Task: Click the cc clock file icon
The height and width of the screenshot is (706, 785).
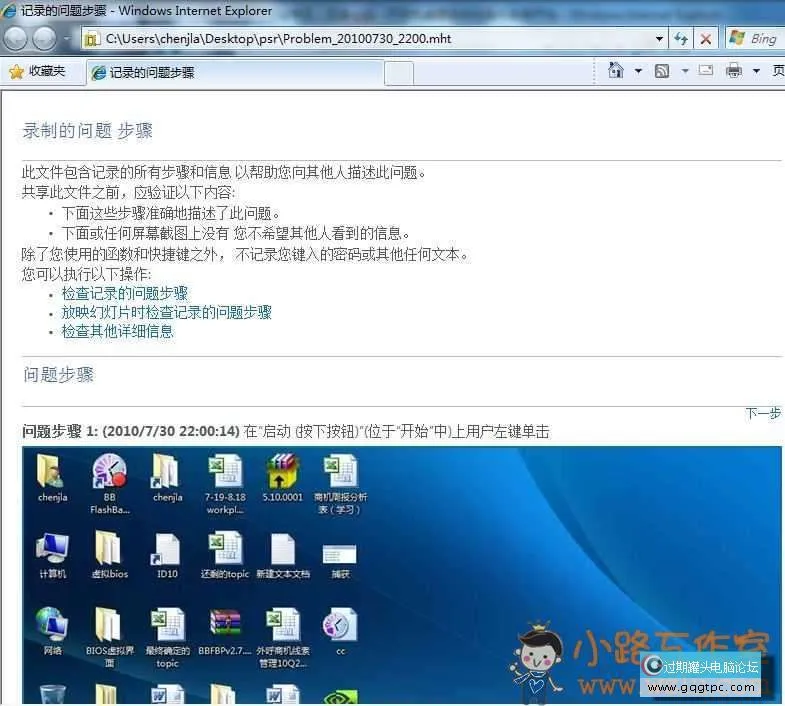Action: tap(340, 631)
